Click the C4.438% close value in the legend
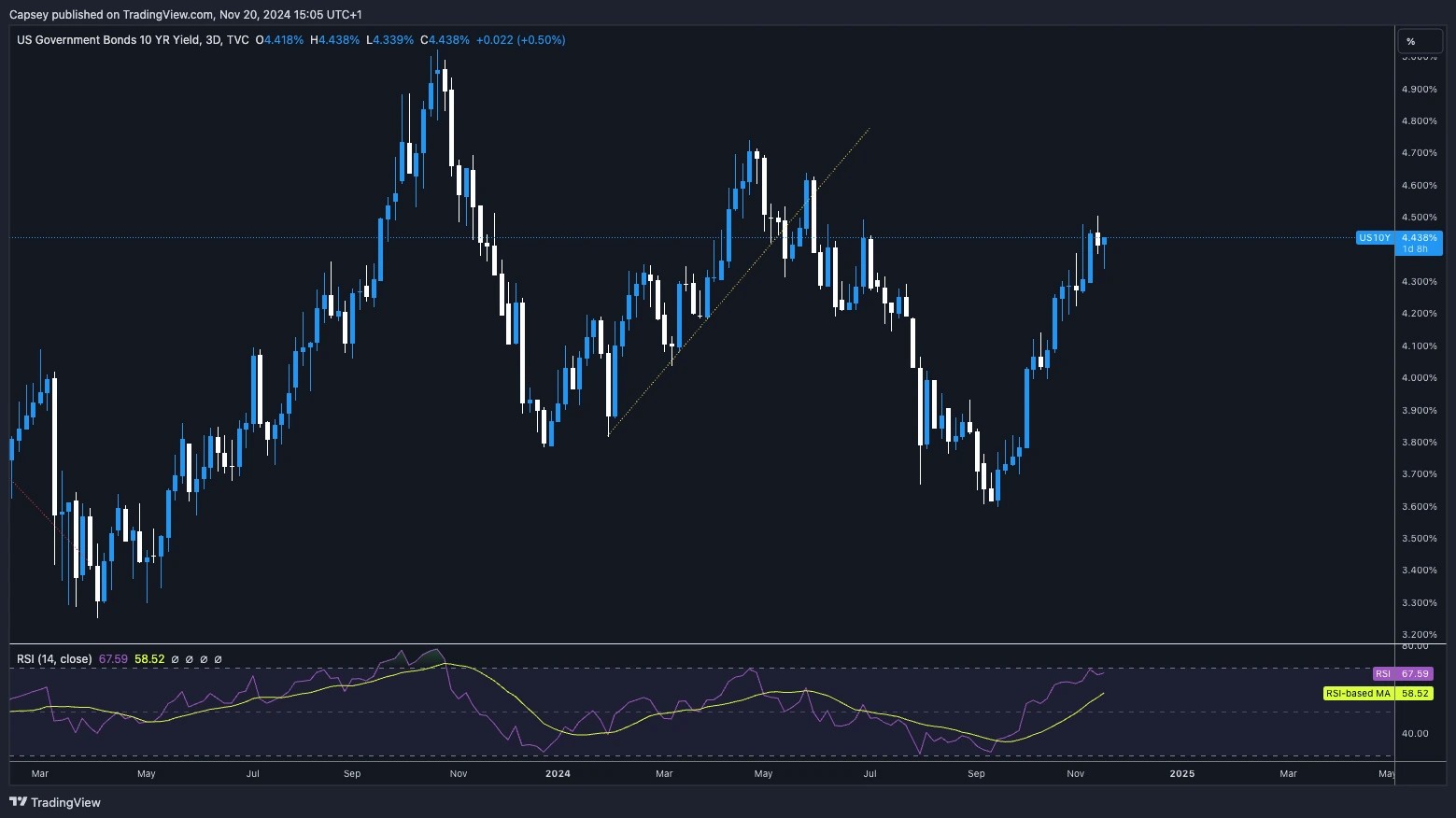This screenshot has width=1456, height=818. click(442, 40)
